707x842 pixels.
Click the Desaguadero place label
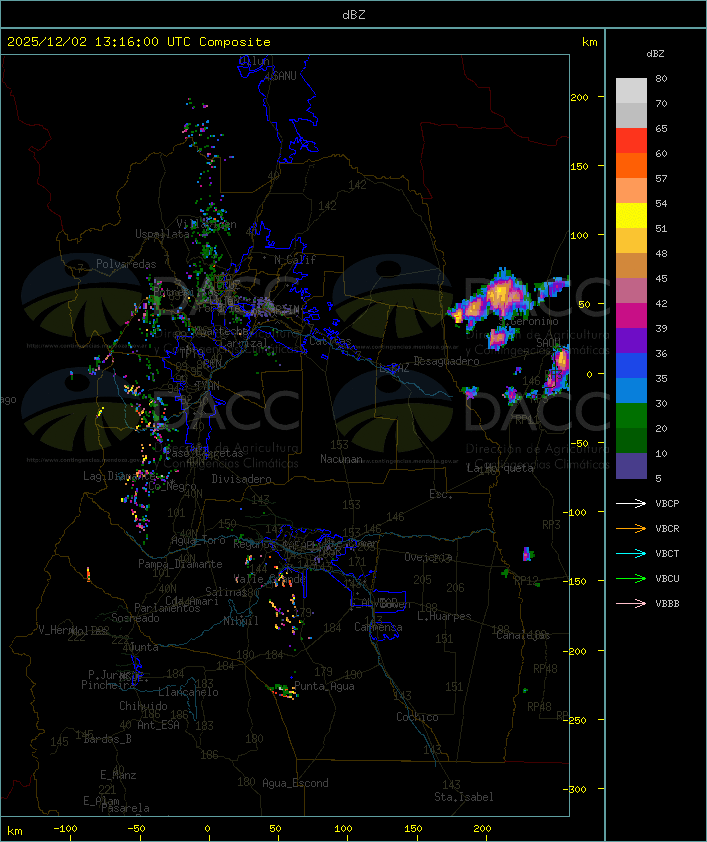446,361
